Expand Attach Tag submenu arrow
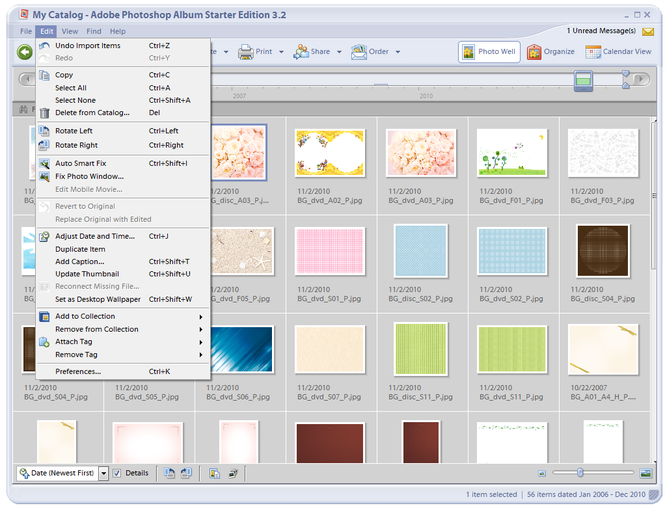 [201, 342]
